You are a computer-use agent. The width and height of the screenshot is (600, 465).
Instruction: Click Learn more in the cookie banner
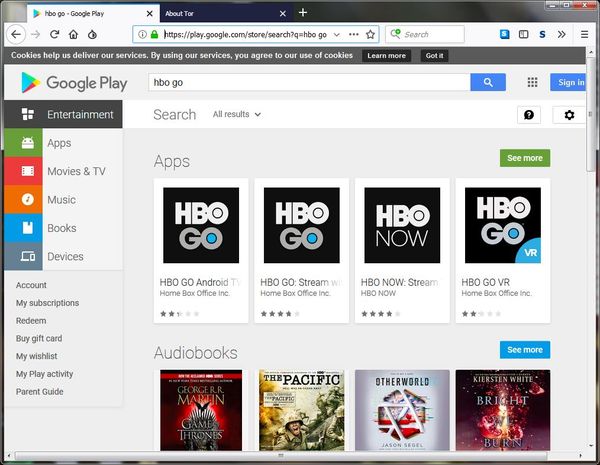[386, 55]
